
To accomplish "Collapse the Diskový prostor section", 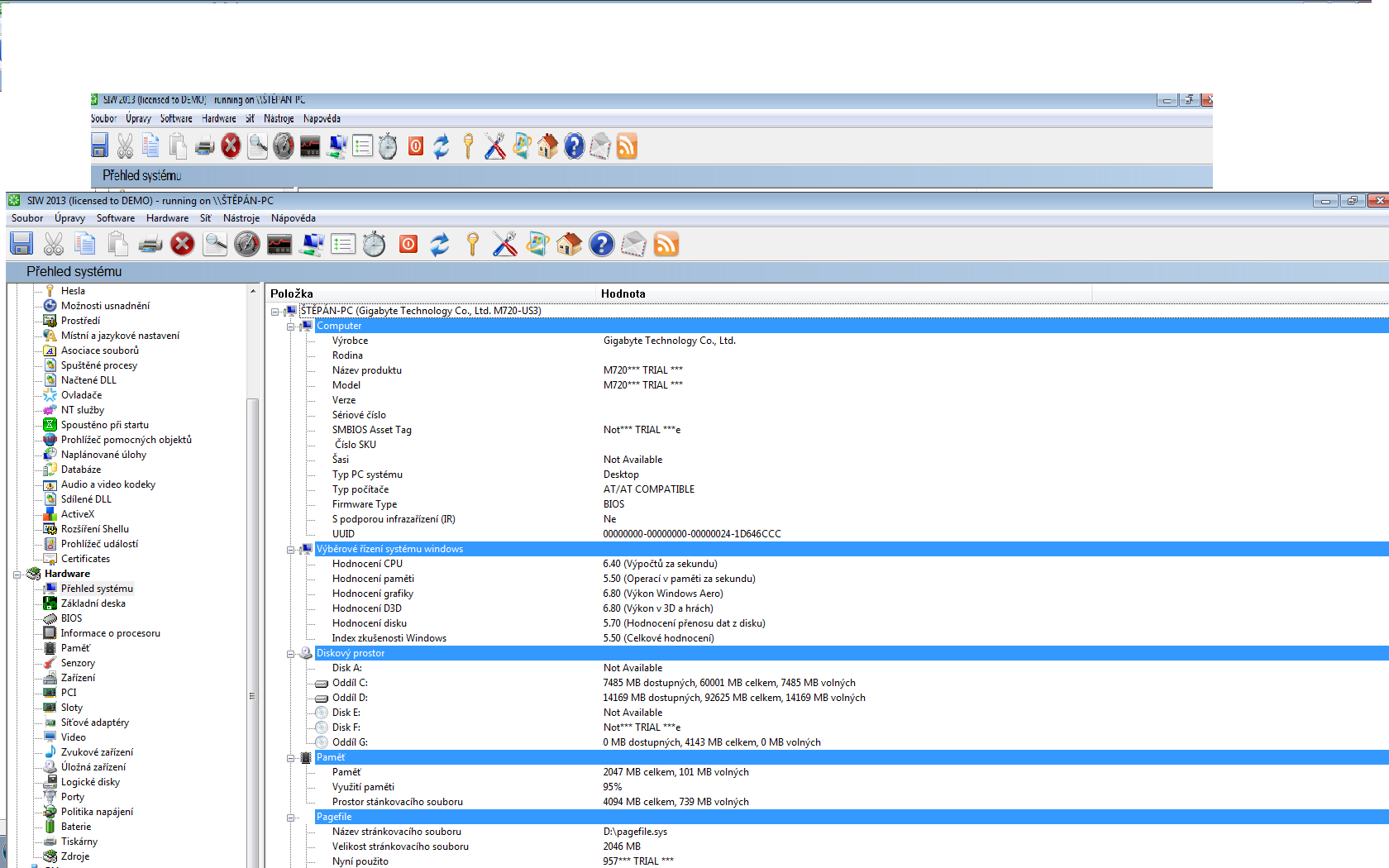I will coord(291,654).
